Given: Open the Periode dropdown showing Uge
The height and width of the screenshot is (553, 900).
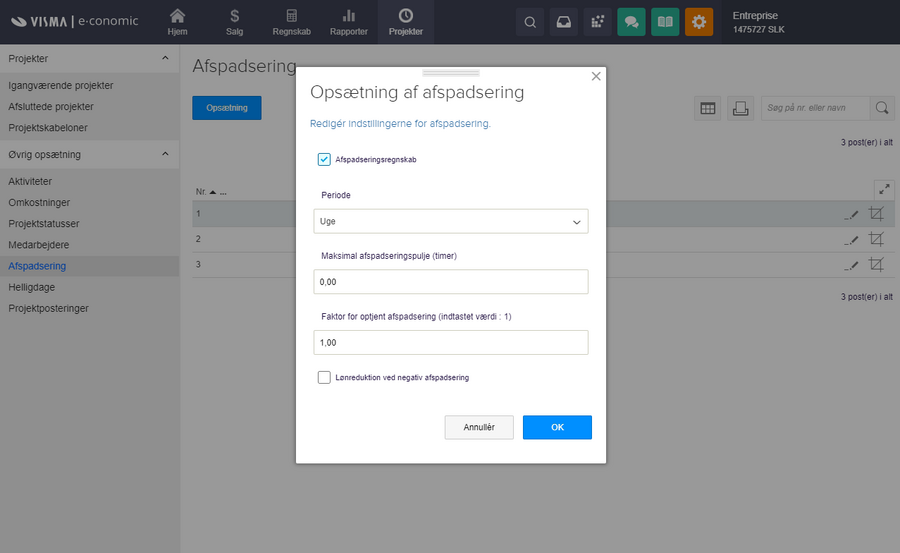Looking at the screenshot, I should [x=450, y=221].
